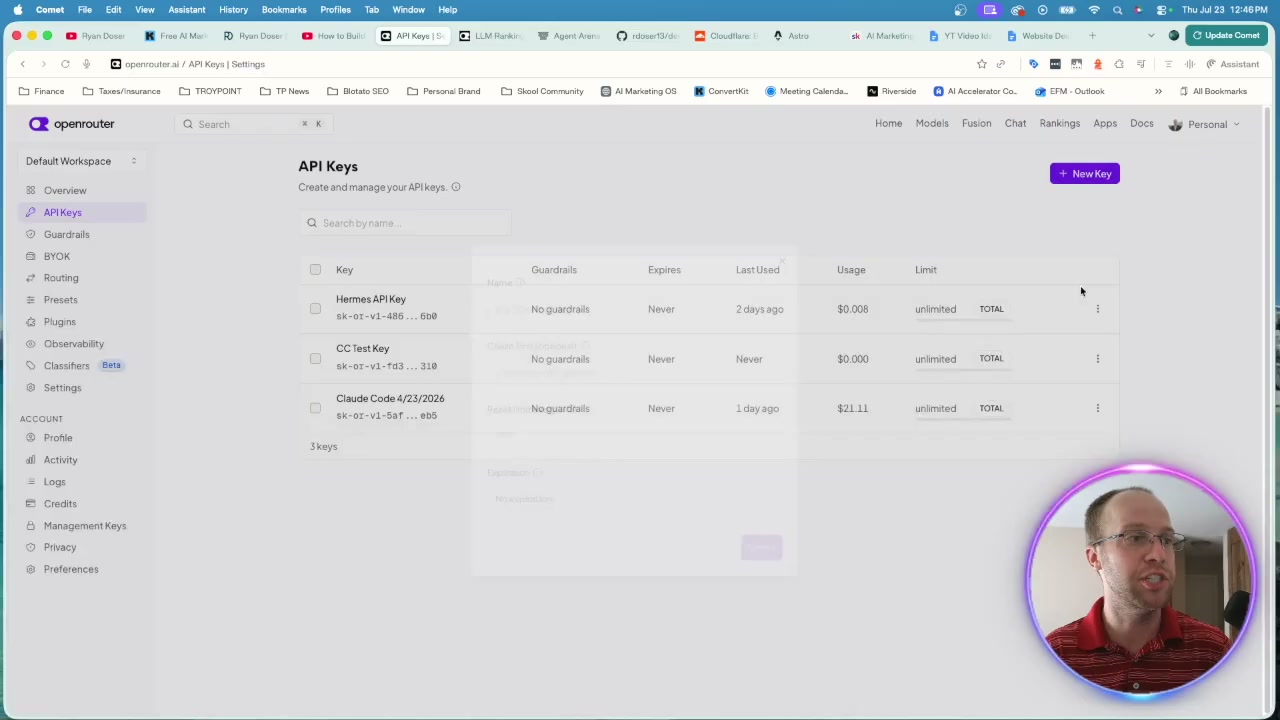Open the Profiles menu

pos(335,10)
